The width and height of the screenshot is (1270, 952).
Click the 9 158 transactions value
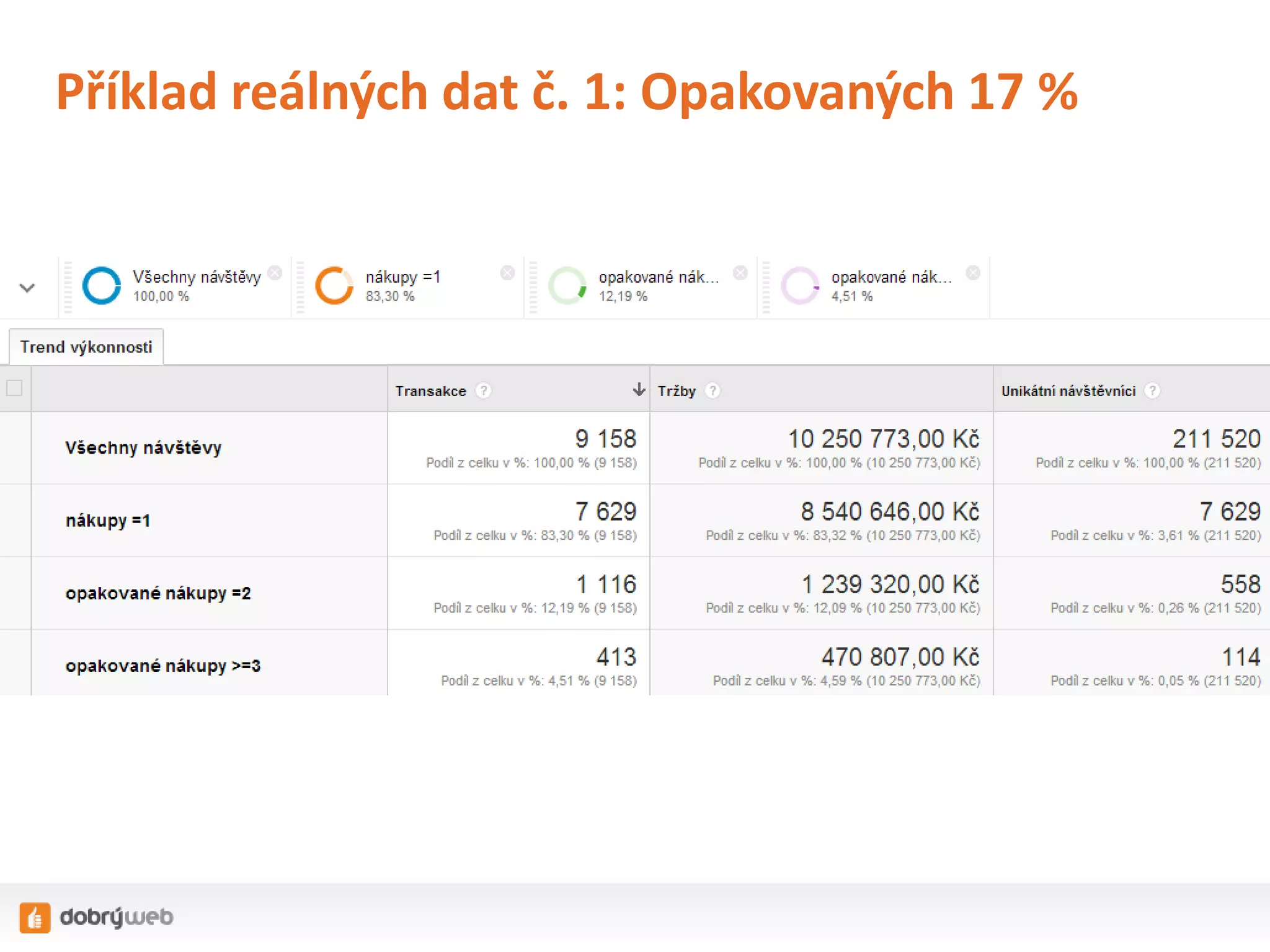[606, 439]
